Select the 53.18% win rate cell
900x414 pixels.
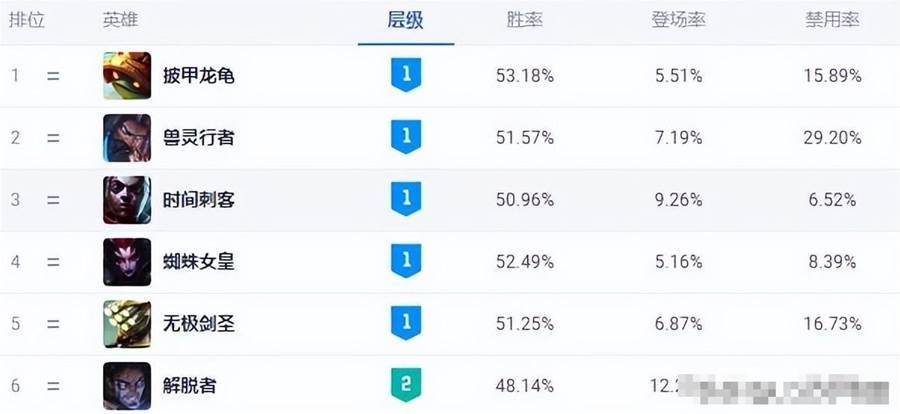pos(525,76)
